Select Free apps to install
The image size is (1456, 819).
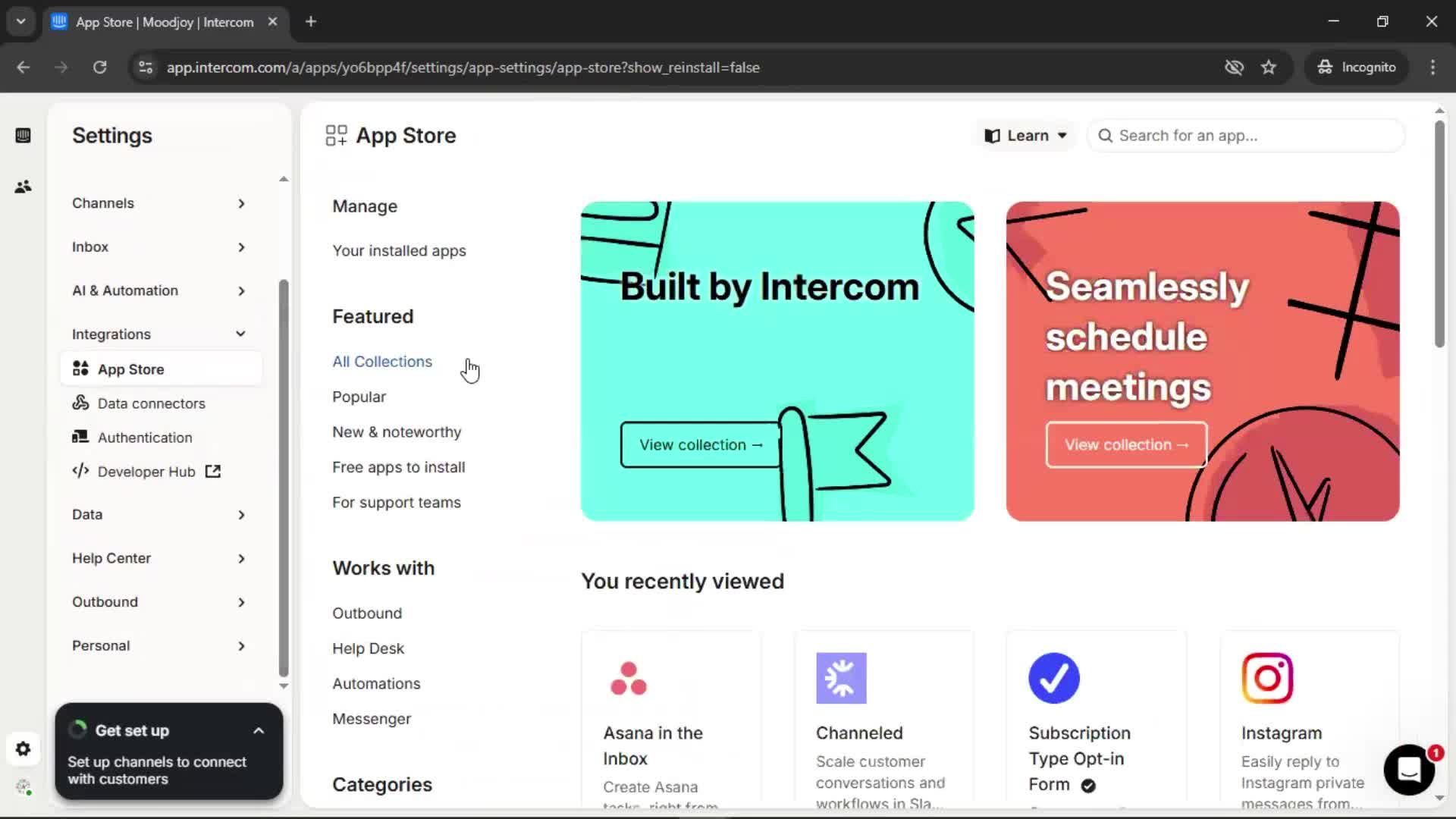399,468
